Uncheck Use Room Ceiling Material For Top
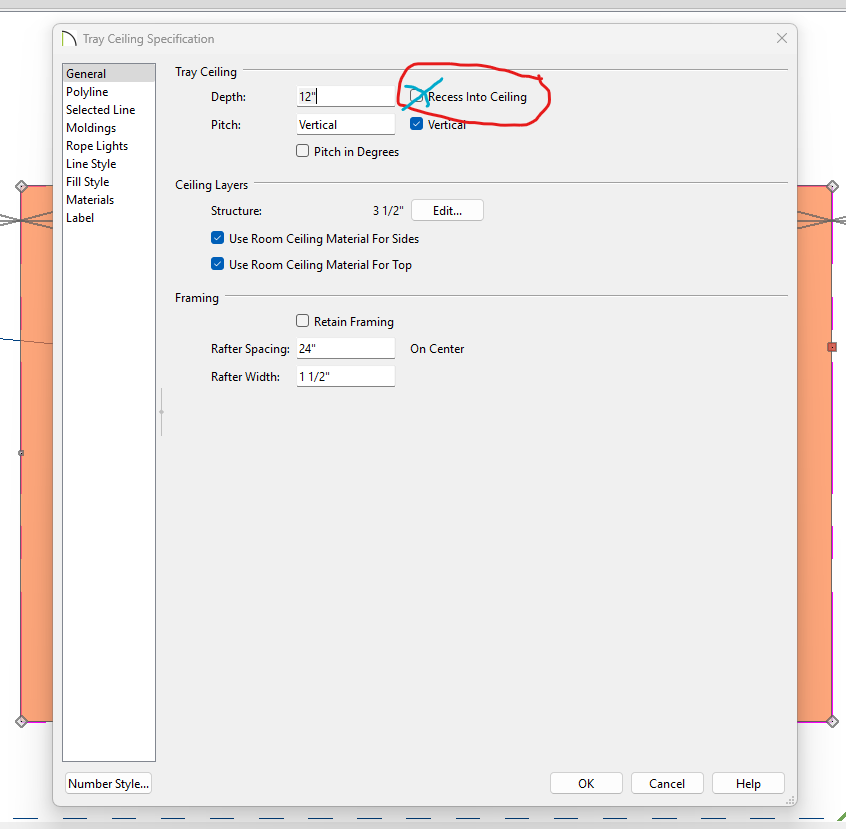Screen dimensions: 846x829 pos(217,264)
